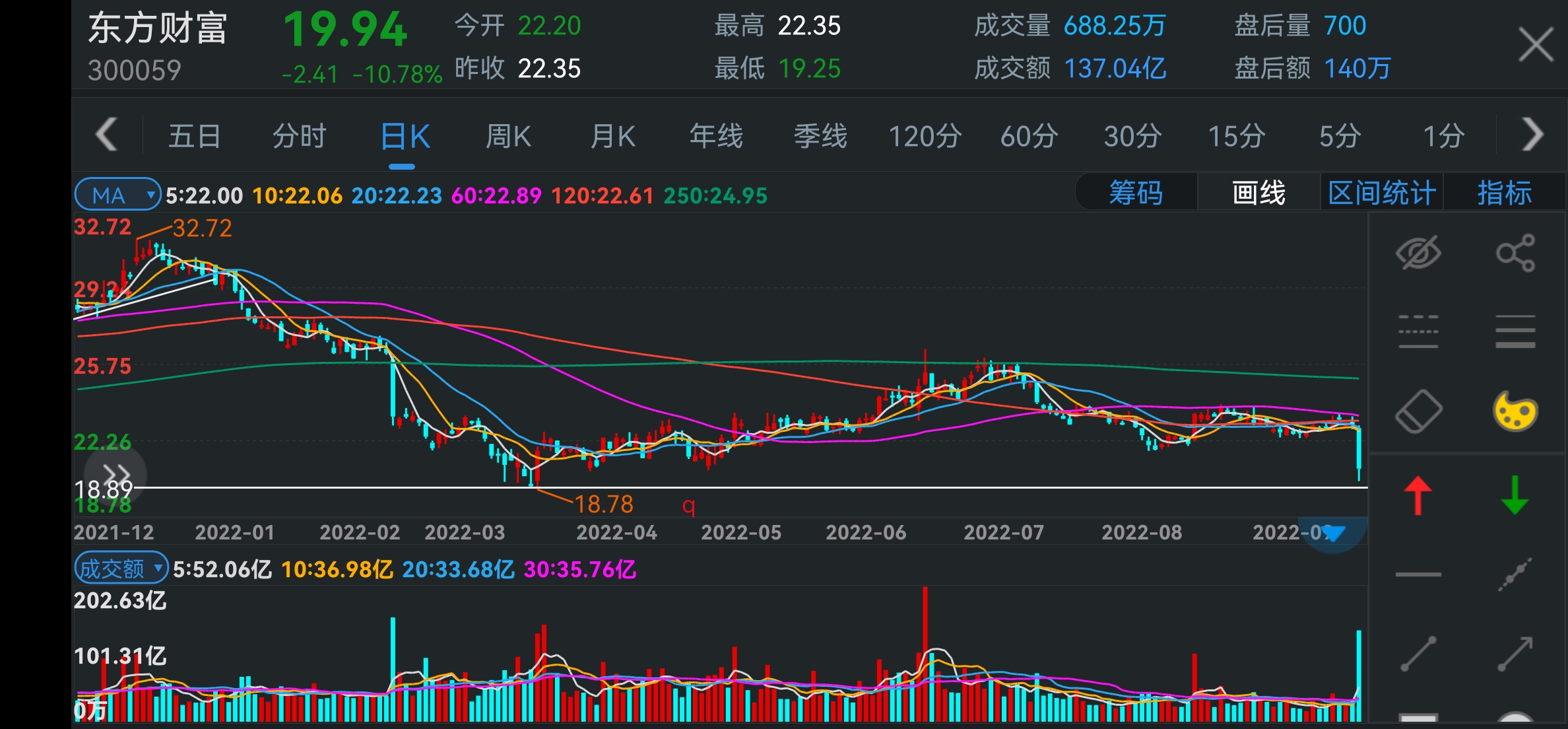Choose the eraser tool
Screen dimensions: 1568x729
pyautogui.click(x=1418, y=411)
